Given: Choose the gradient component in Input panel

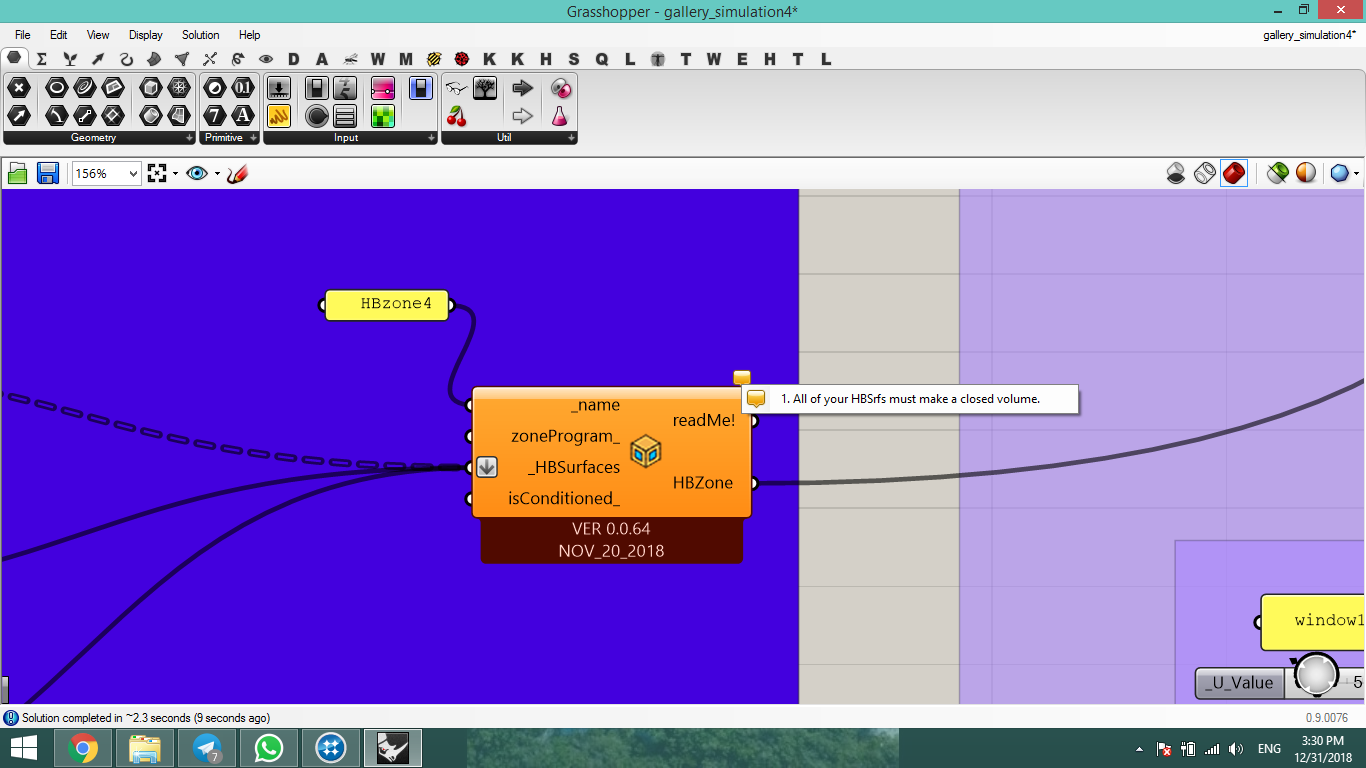Looking at the screenshot, I should point(383,88).
